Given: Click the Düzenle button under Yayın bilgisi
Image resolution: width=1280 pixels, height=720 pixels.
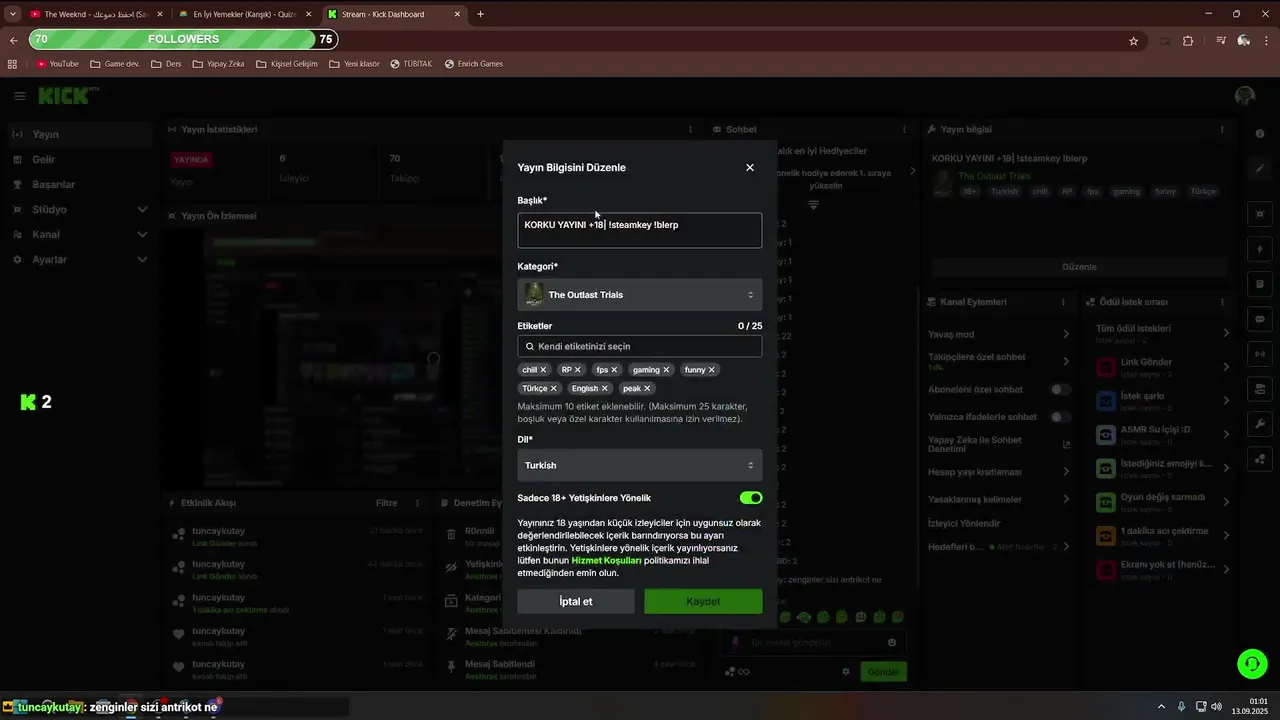Looking at the screenshot, I should tap(1079, 267).
